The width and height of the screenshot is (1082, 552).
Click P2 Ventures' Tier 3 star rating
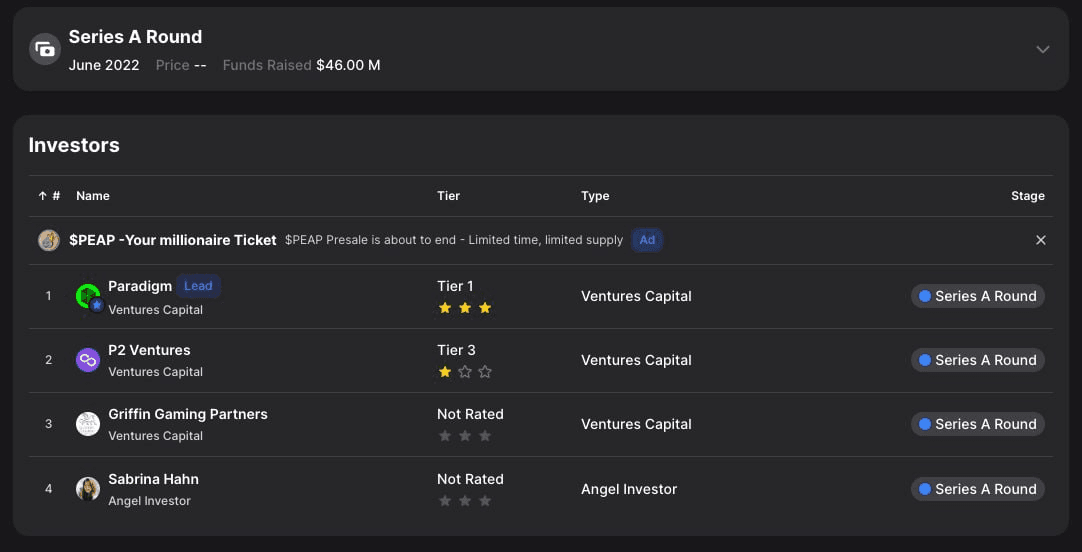point(465,372)
